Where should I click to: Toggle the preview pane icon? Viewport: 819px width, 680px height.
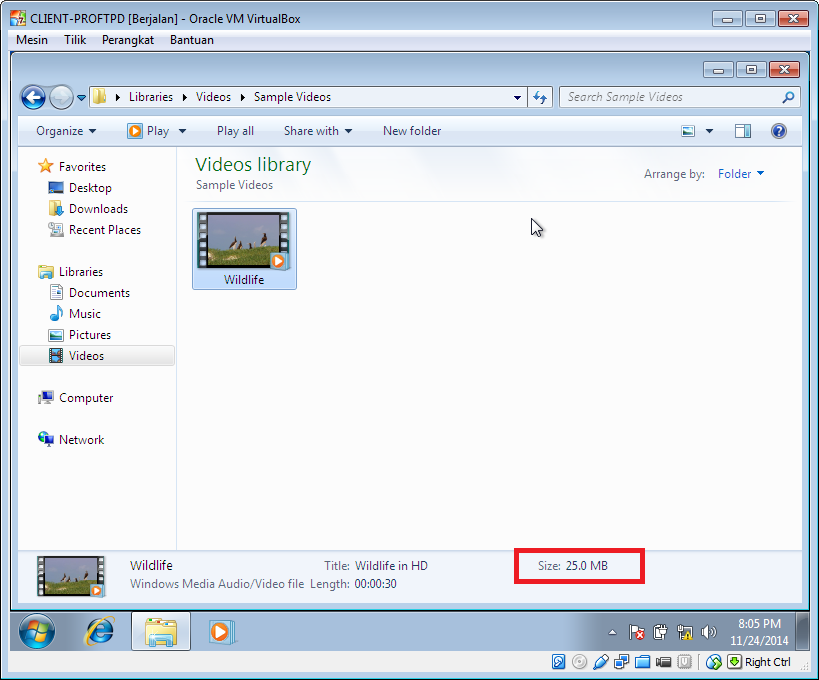tap(743, 131)
